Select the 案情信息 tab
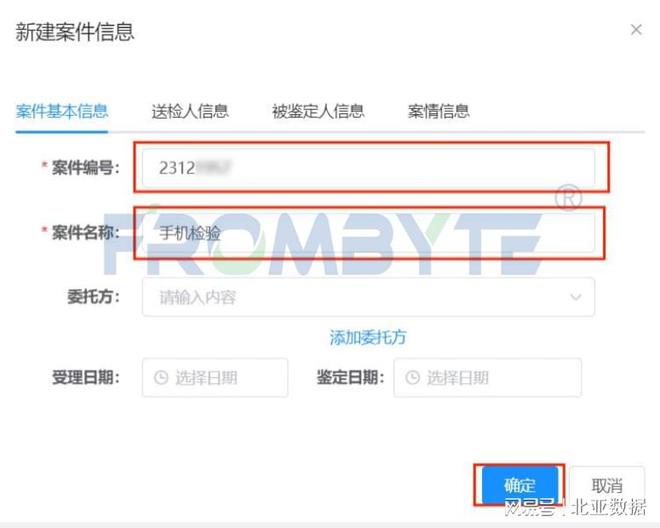 (x=438, y=112)
